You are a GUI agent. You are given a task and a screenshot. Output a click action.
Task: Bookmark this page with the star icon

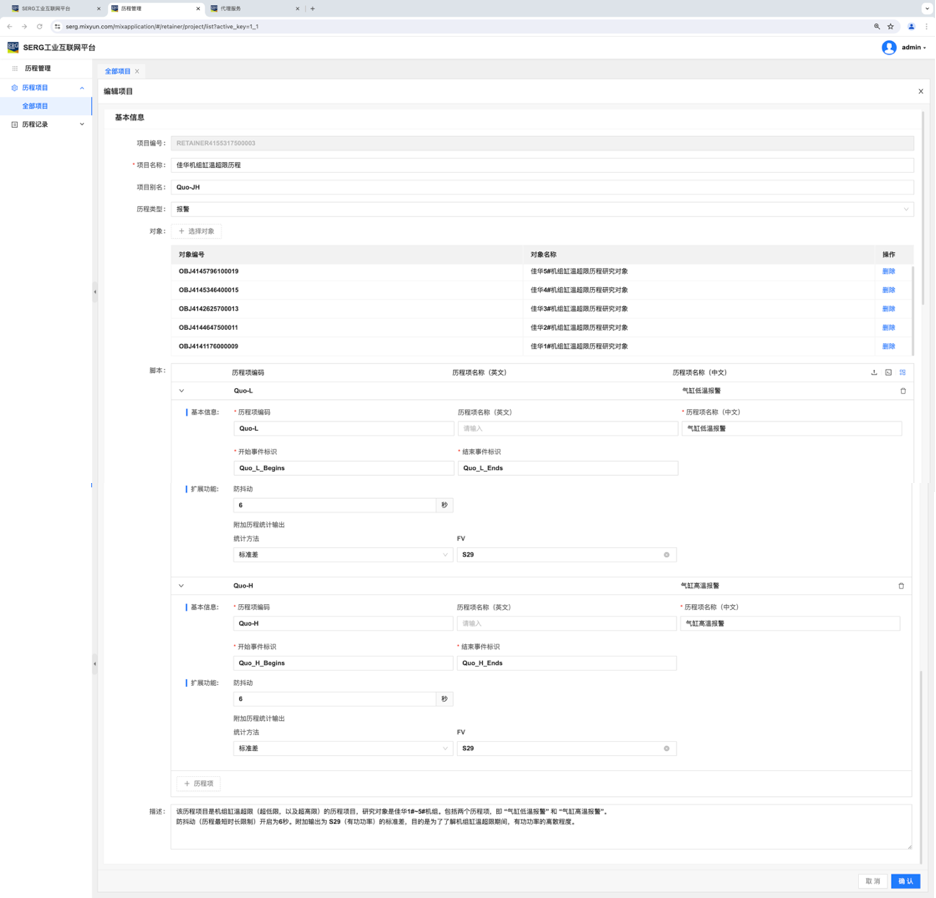[x=890, y=26]
